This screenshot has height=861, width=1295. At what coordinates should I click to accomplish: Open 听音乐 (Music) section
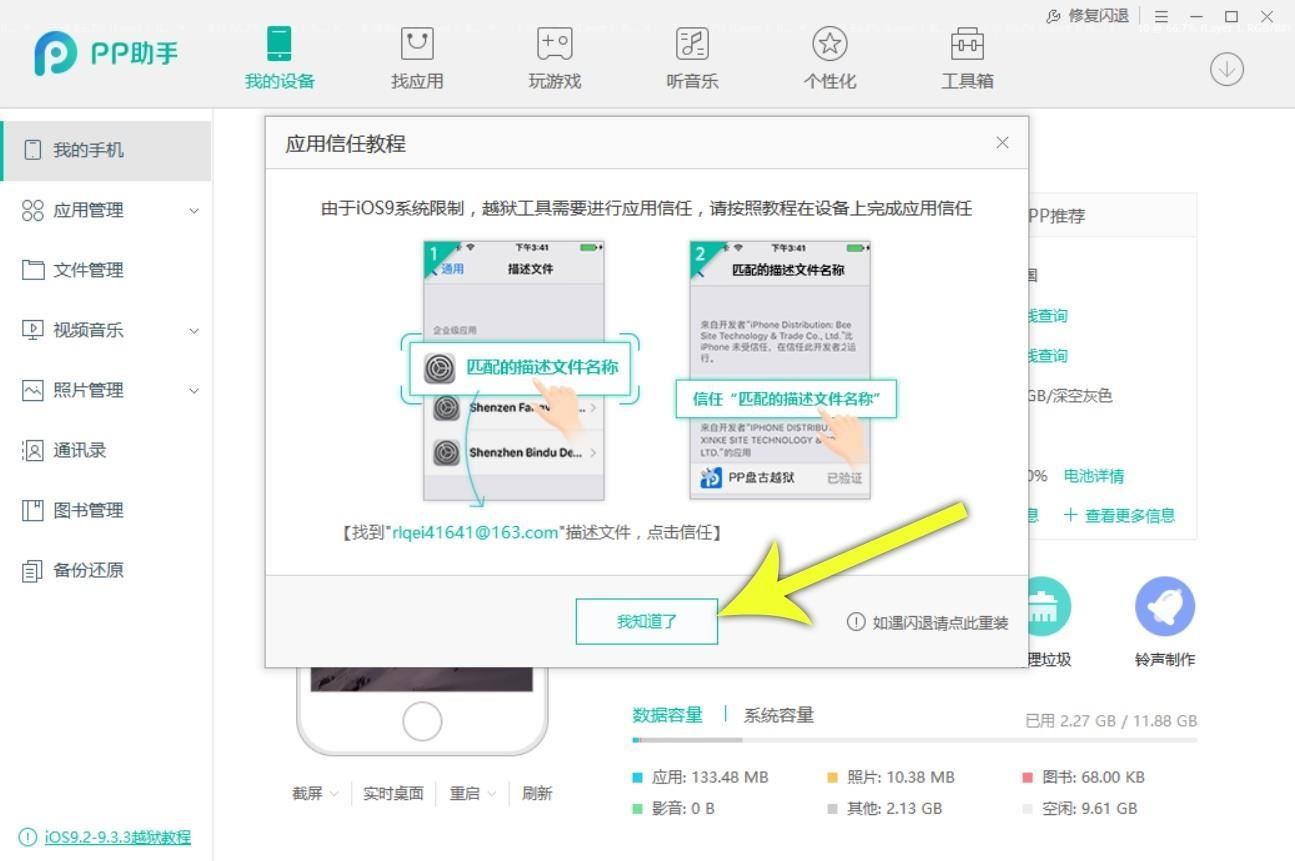click(691, 57)
